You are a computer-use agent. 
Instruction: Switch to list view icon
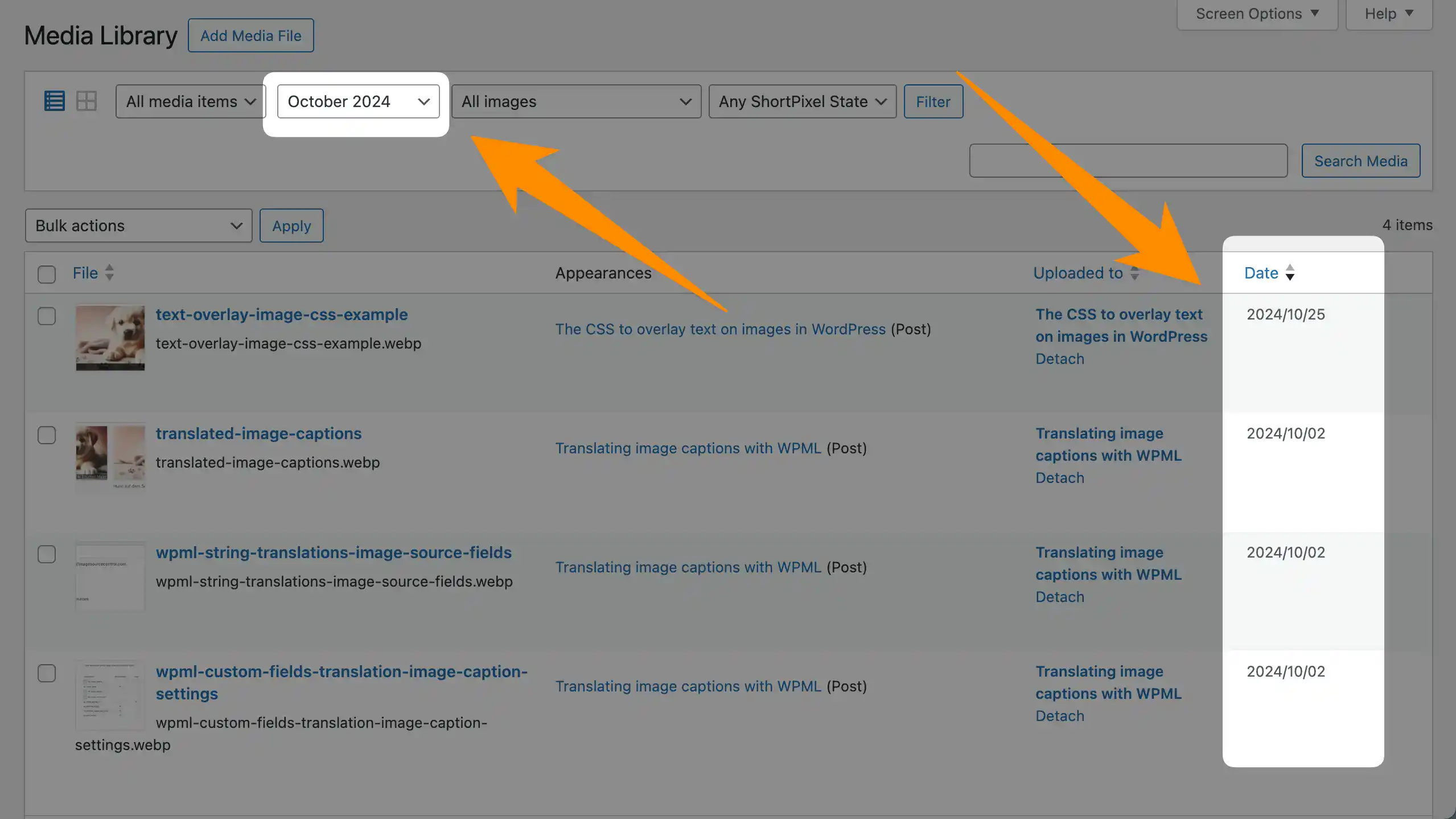[55, 101]
